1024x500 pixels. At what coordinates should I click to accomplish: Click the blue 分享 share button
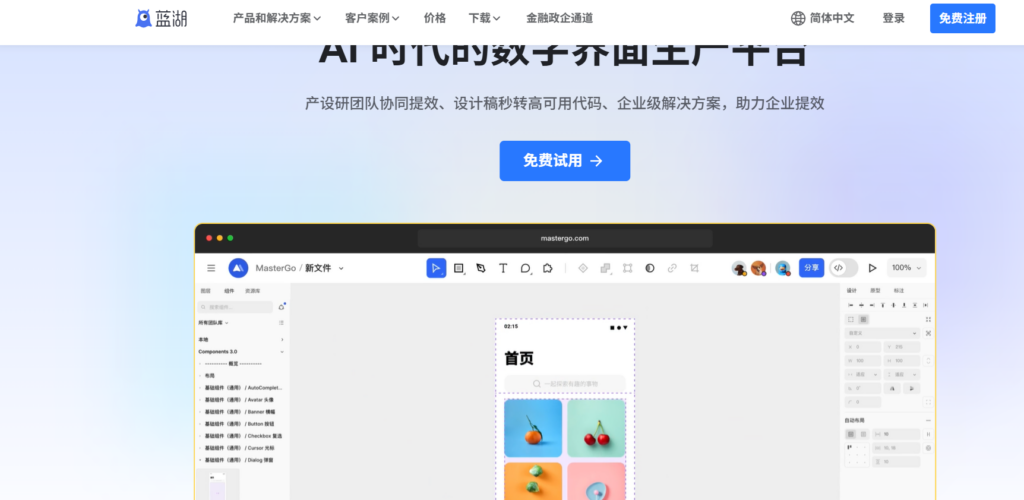(811, 268)
